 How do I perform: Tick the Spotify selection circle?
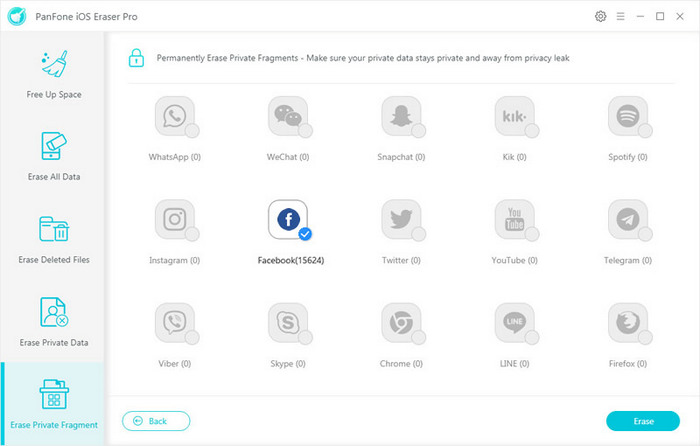(x=646, y=131)
